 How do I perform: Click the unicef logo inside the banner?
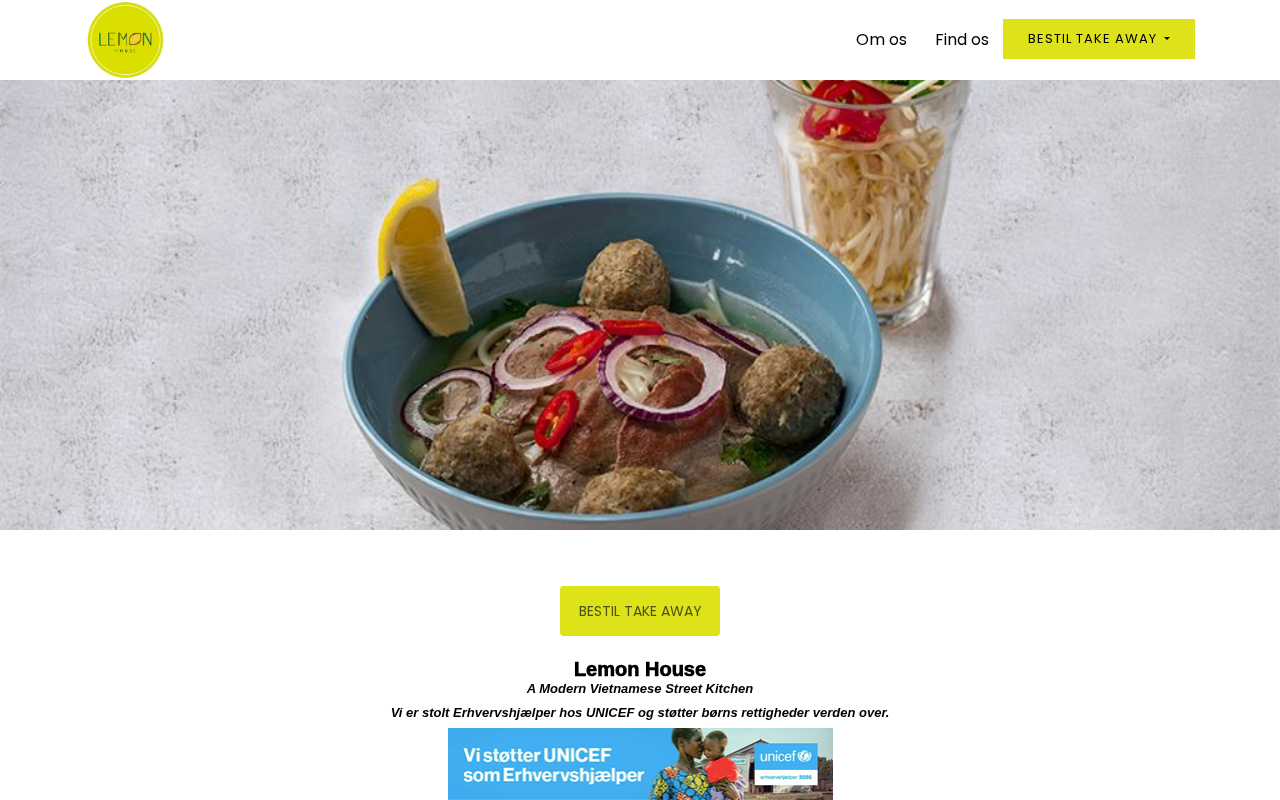(786, 764)
